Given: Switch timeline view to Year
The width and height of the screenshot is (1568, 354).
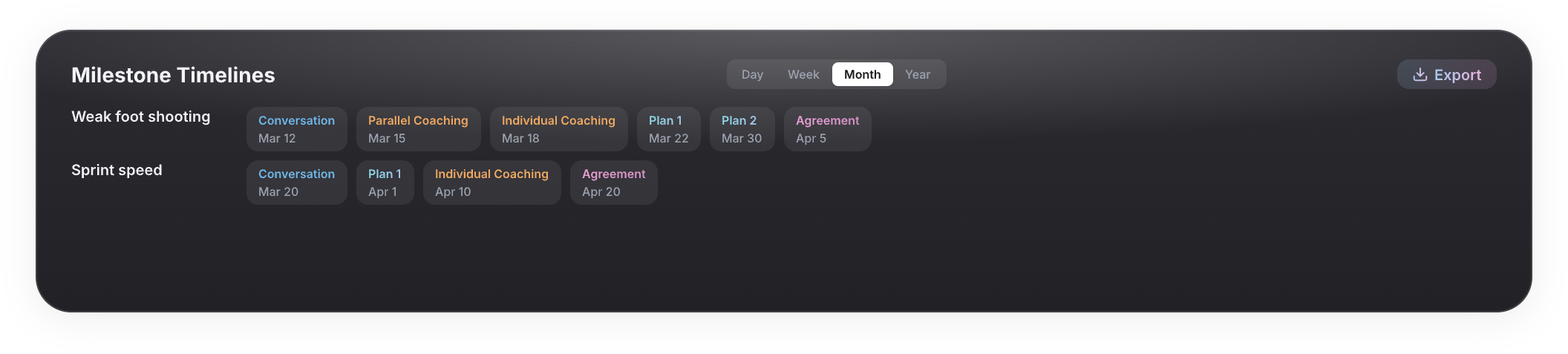Looking at the screenshot, I should click(918, 74).
